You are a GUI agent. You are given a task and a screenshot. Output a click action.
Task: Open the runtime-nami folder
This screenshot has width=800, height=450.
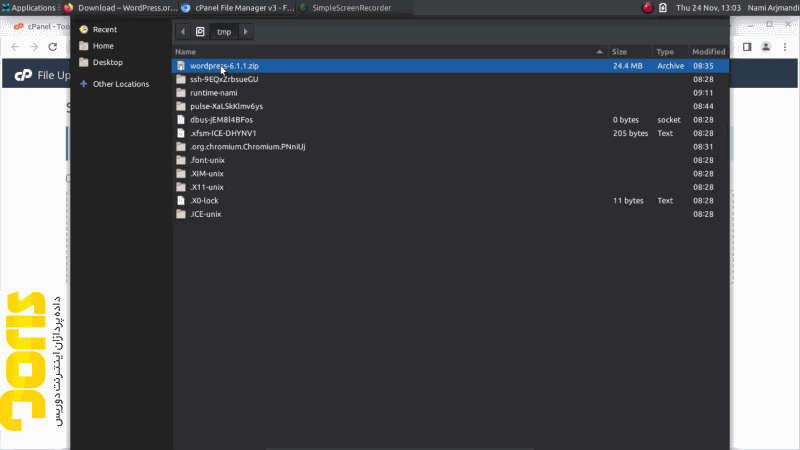pyautogui.click(x=451, y=93)
